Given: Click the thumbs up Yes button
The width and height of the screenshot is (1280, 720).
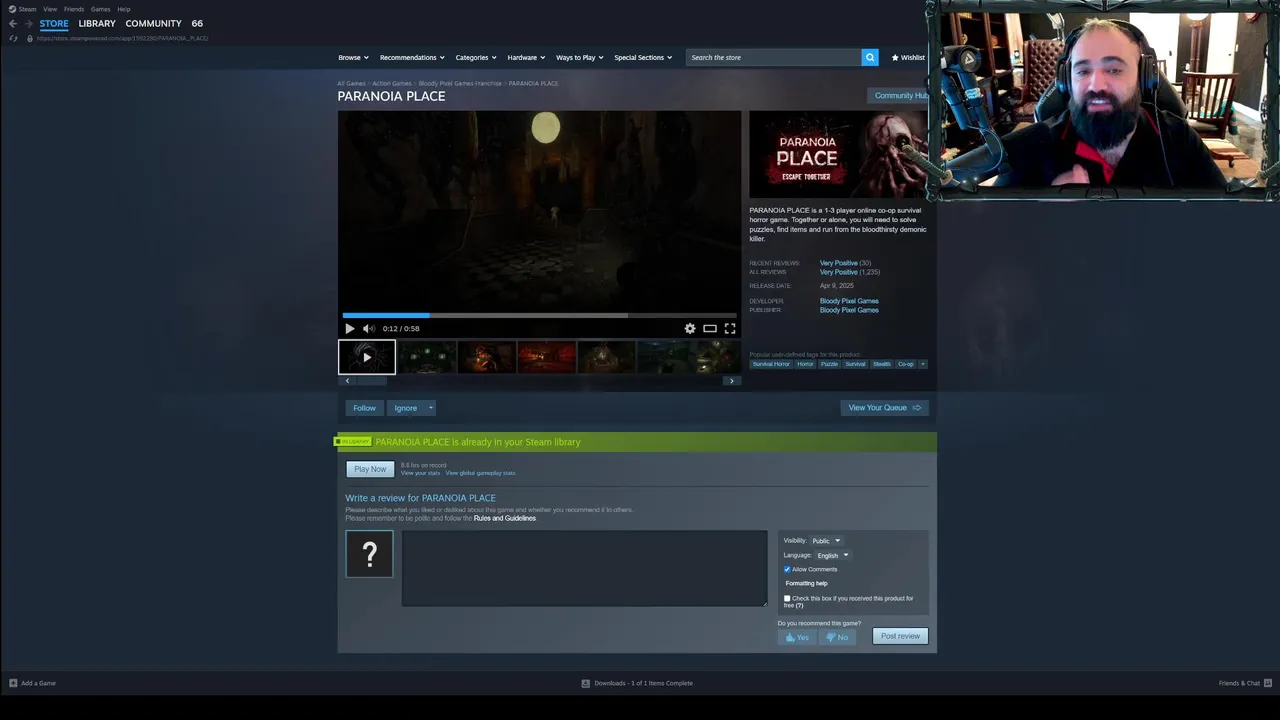Looking at the screenshot, I should tap(797, 637).
